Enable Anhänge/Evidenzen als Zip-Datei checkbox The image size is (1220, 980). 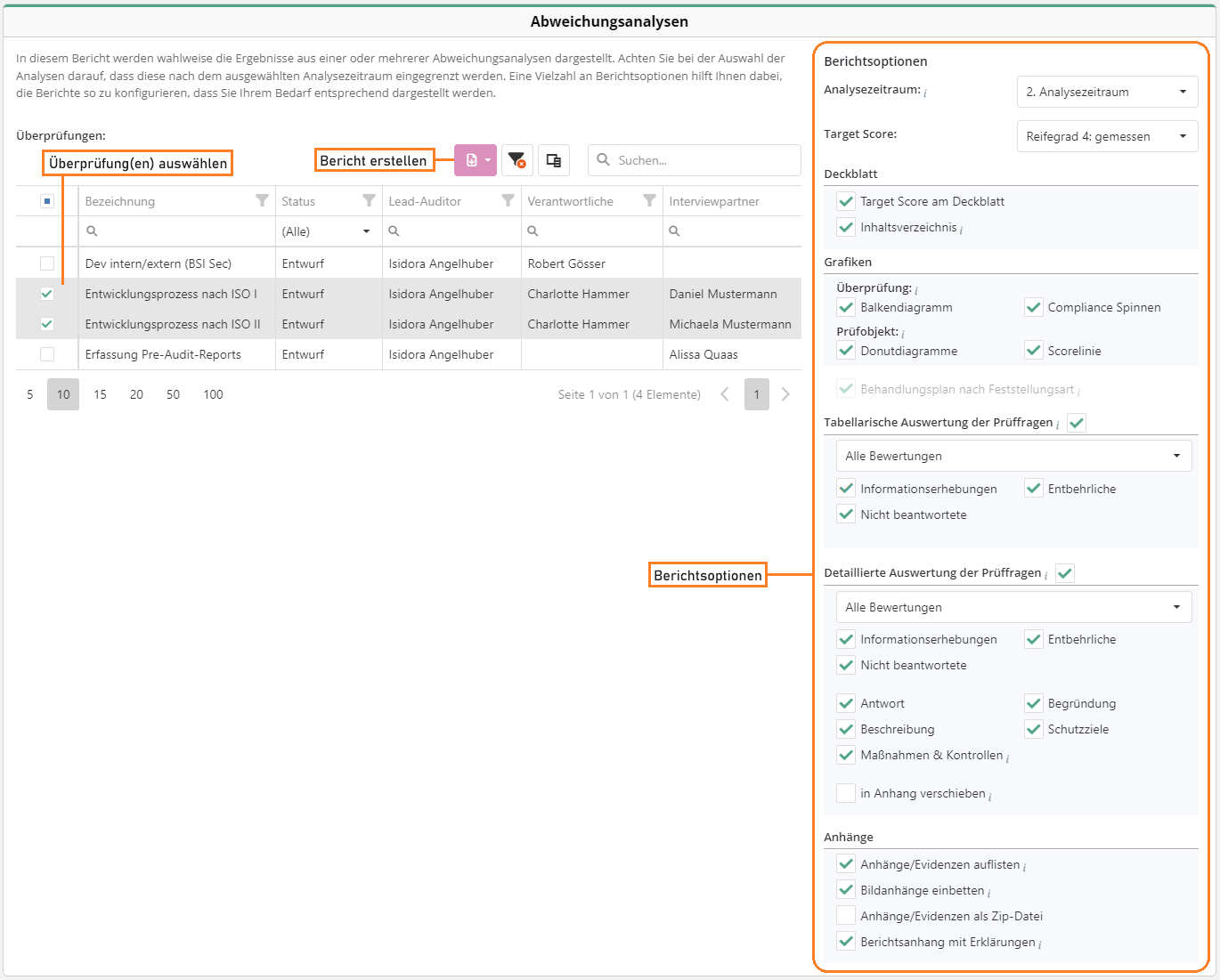pyautogui.click(x=846, y=916)
